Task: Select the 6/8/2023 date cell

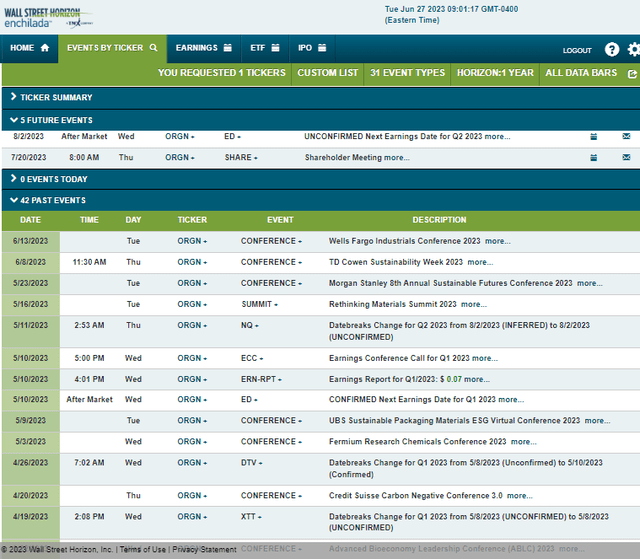Action: pyautogui.click(x=31, y=262)
